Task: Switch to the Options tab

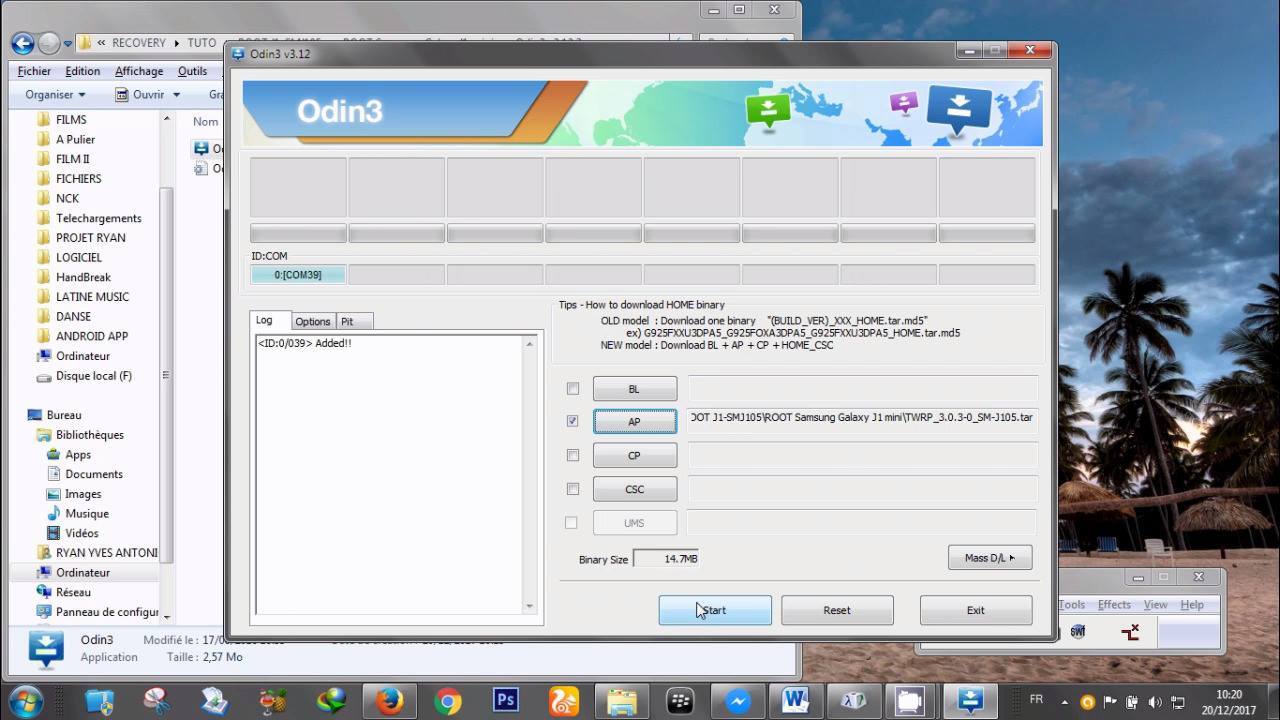Action: click(x=313, y=321)
